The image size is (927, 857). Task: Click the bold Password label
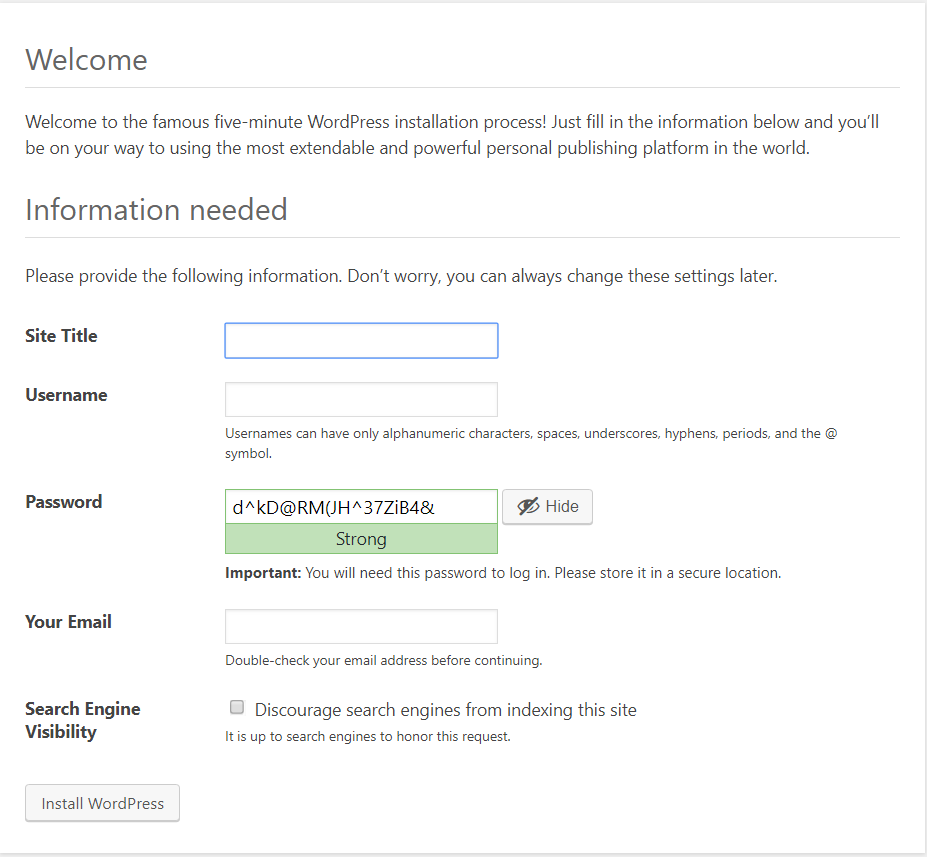pos(63,502)
